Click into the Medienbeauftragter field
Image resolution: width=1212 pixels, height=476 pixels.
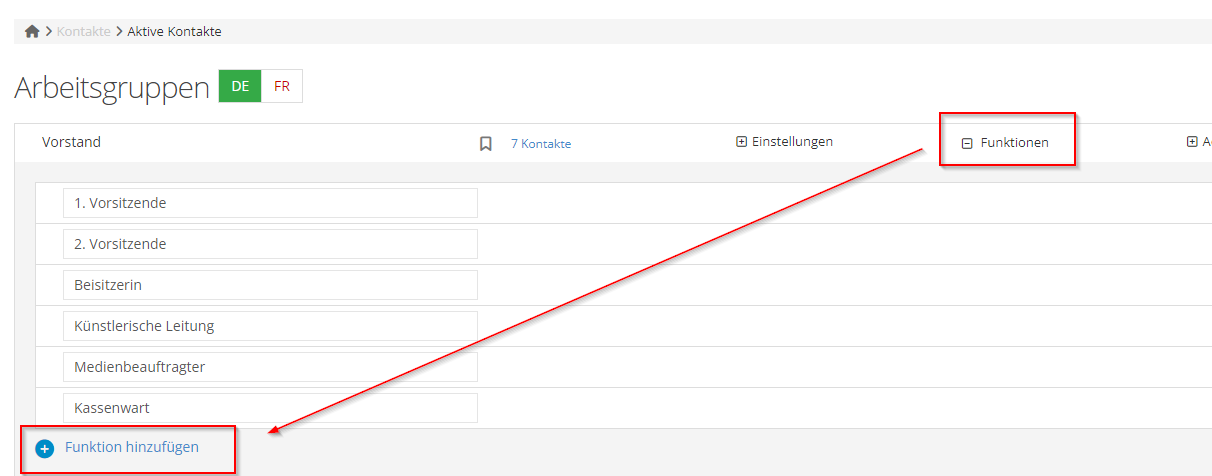click(x=270, y=367)
